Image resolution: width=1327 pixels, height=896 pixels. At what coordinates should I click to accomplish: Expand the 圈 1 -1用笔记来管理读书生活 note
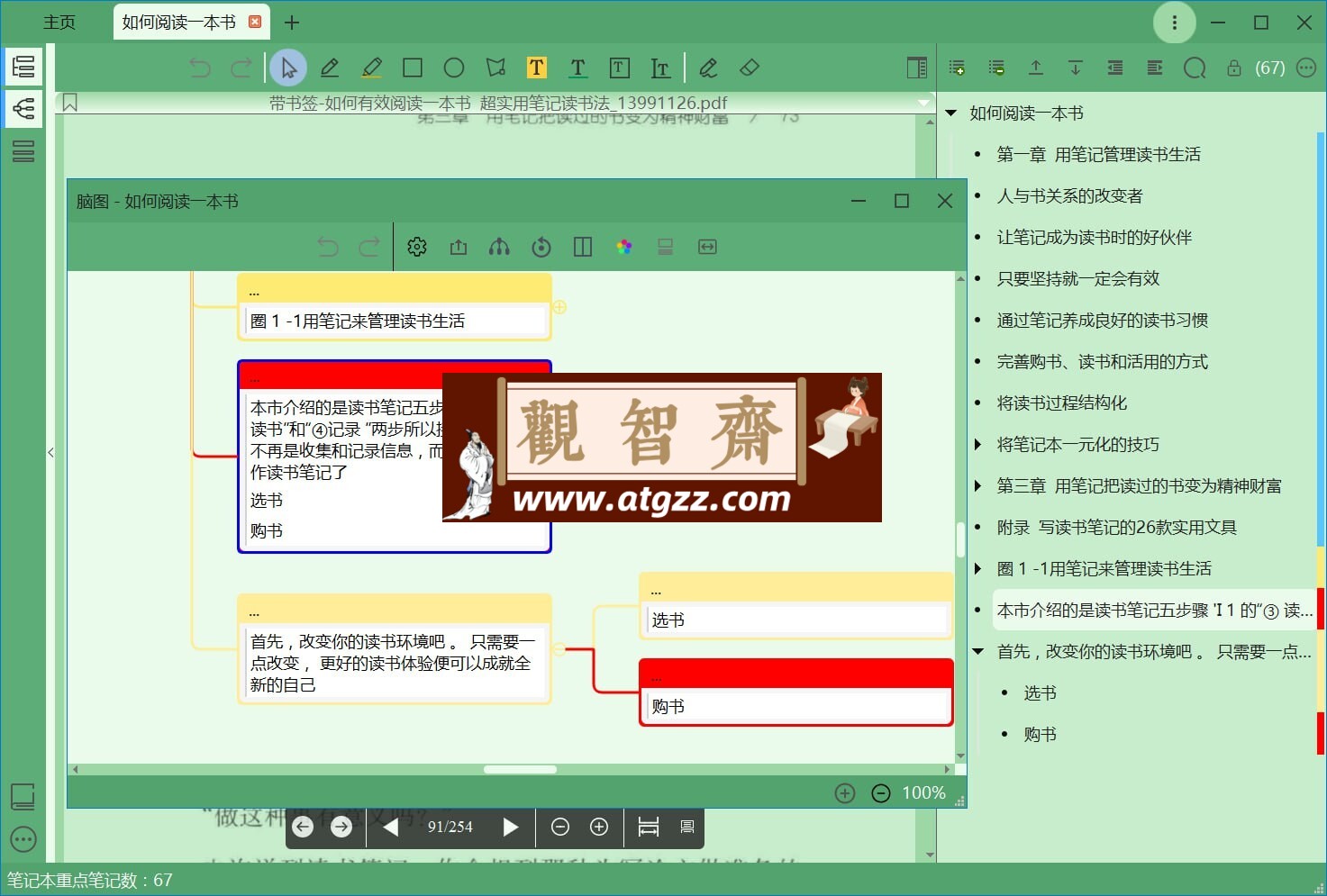click(x=978, y=568)
